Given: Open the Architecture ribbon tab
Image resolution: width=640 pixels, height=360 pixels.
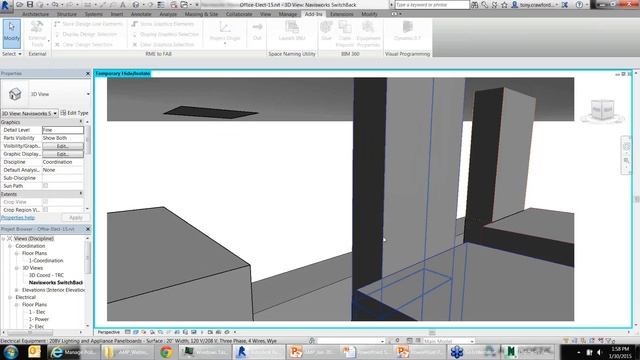Looking at the screenshot, I should [36, 14].
